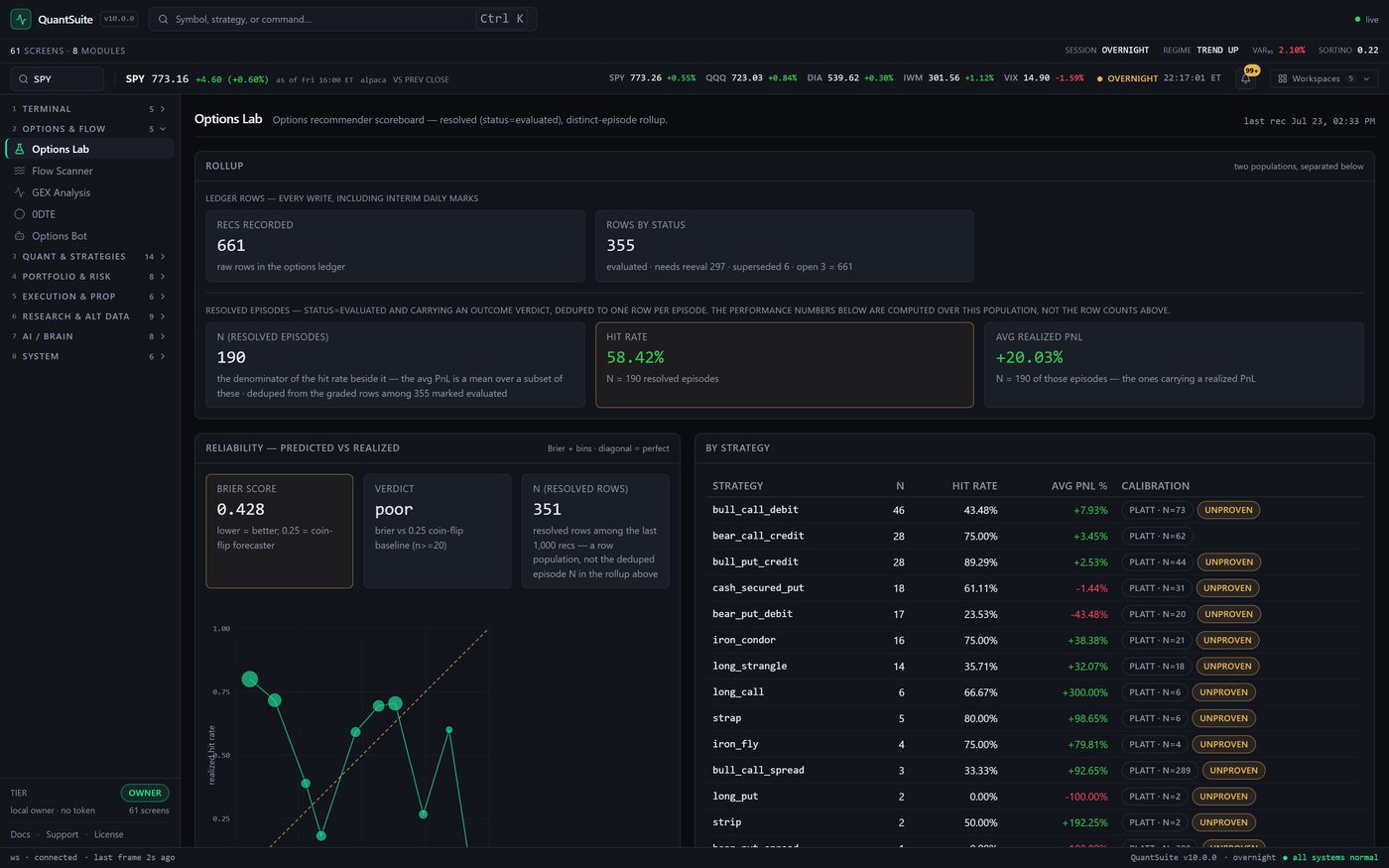The height and width of the screenshot is (868, 1389).
Task: Click the HIT RATE column header
Action: point(974,486)
